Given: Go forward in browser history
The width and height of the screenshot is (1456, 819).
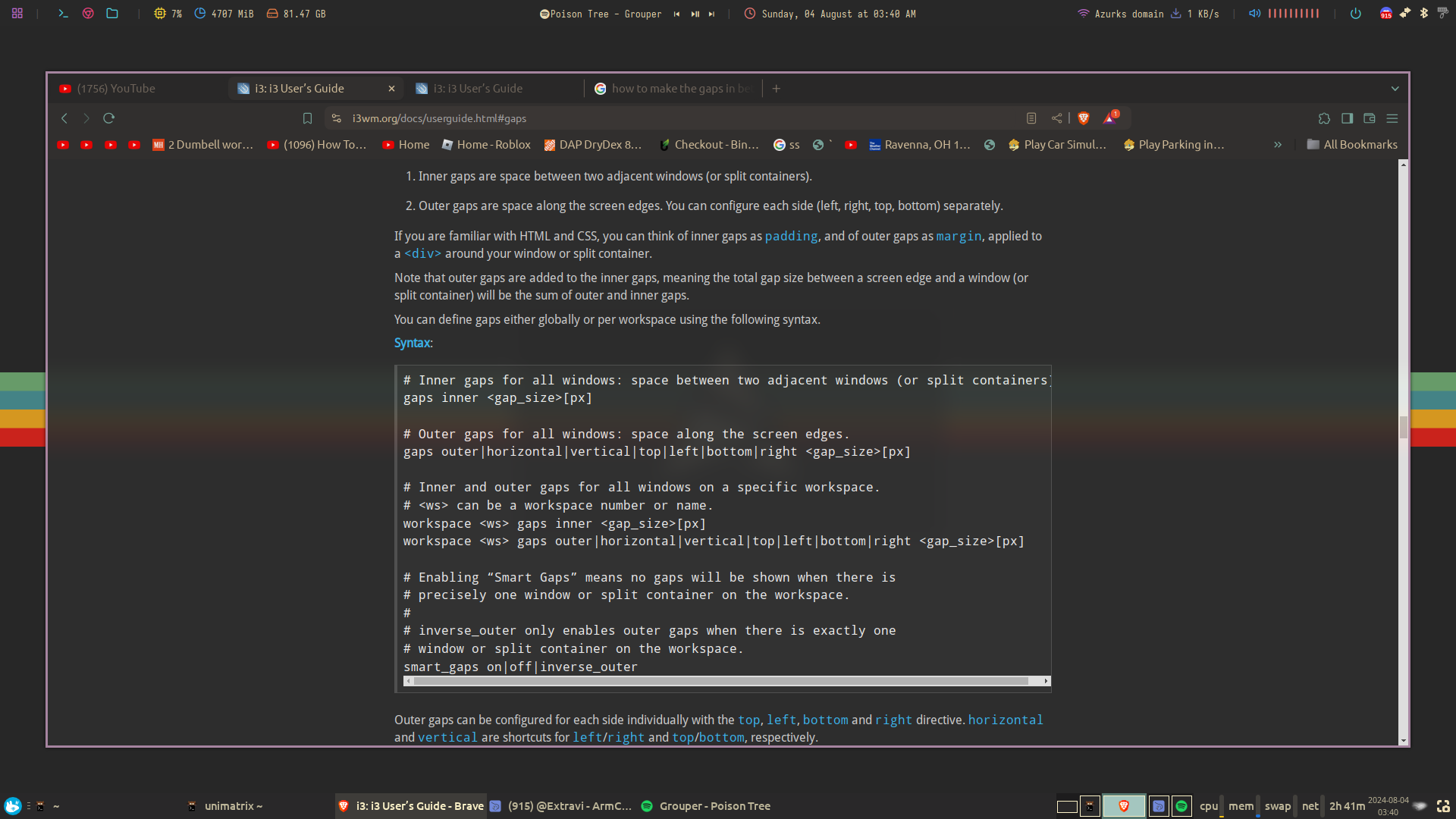Looking at the screenshot, I should [86, 118].
